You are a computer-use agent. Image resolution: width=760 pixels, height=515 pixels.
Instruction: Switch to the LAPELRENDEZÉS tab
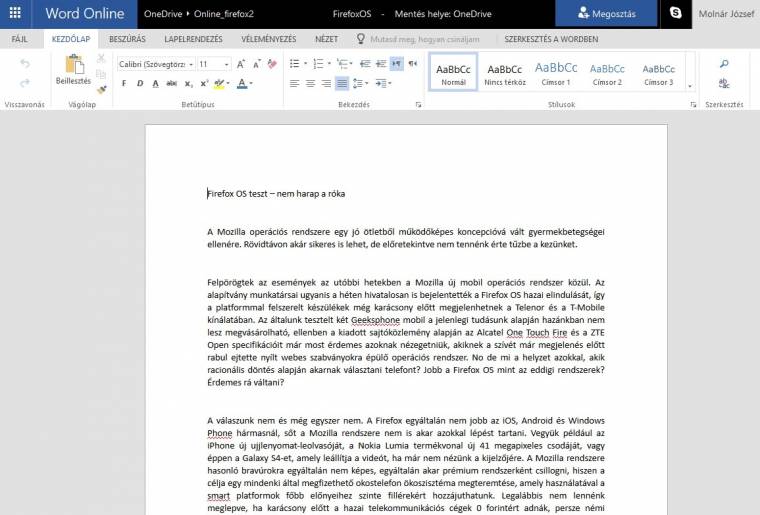tap(193, 39)
